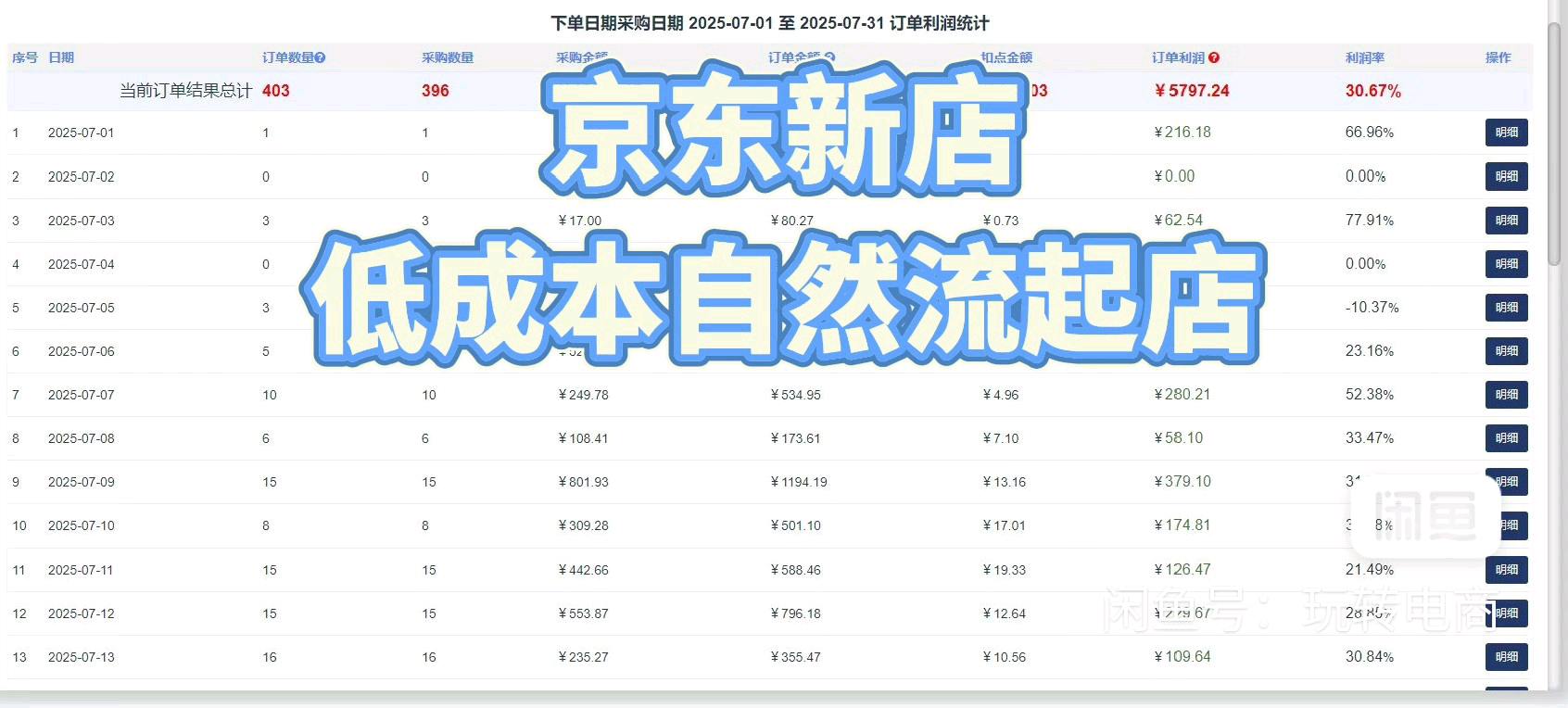This screenshot has width=1568, height=708.
Task: Click the 操作 column header
Action: (x=1498, y=57)
